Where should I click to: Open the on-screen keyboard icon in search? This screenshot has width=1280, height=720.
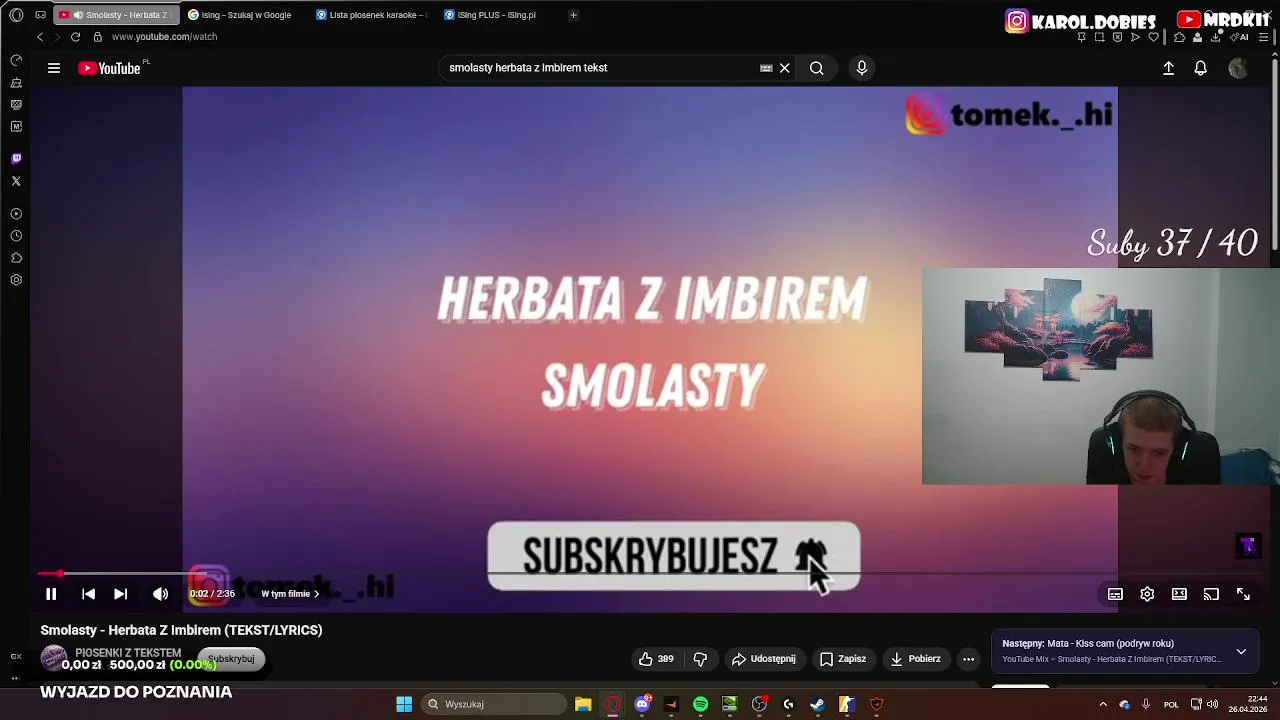(766, 68)
